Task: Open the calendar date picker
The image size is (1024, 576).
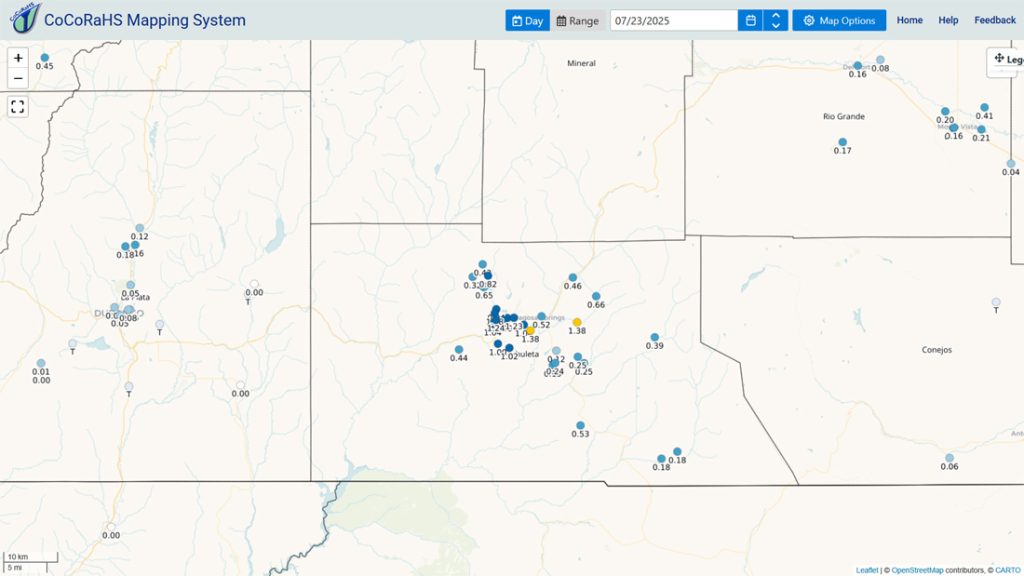Action: (750, 20)
